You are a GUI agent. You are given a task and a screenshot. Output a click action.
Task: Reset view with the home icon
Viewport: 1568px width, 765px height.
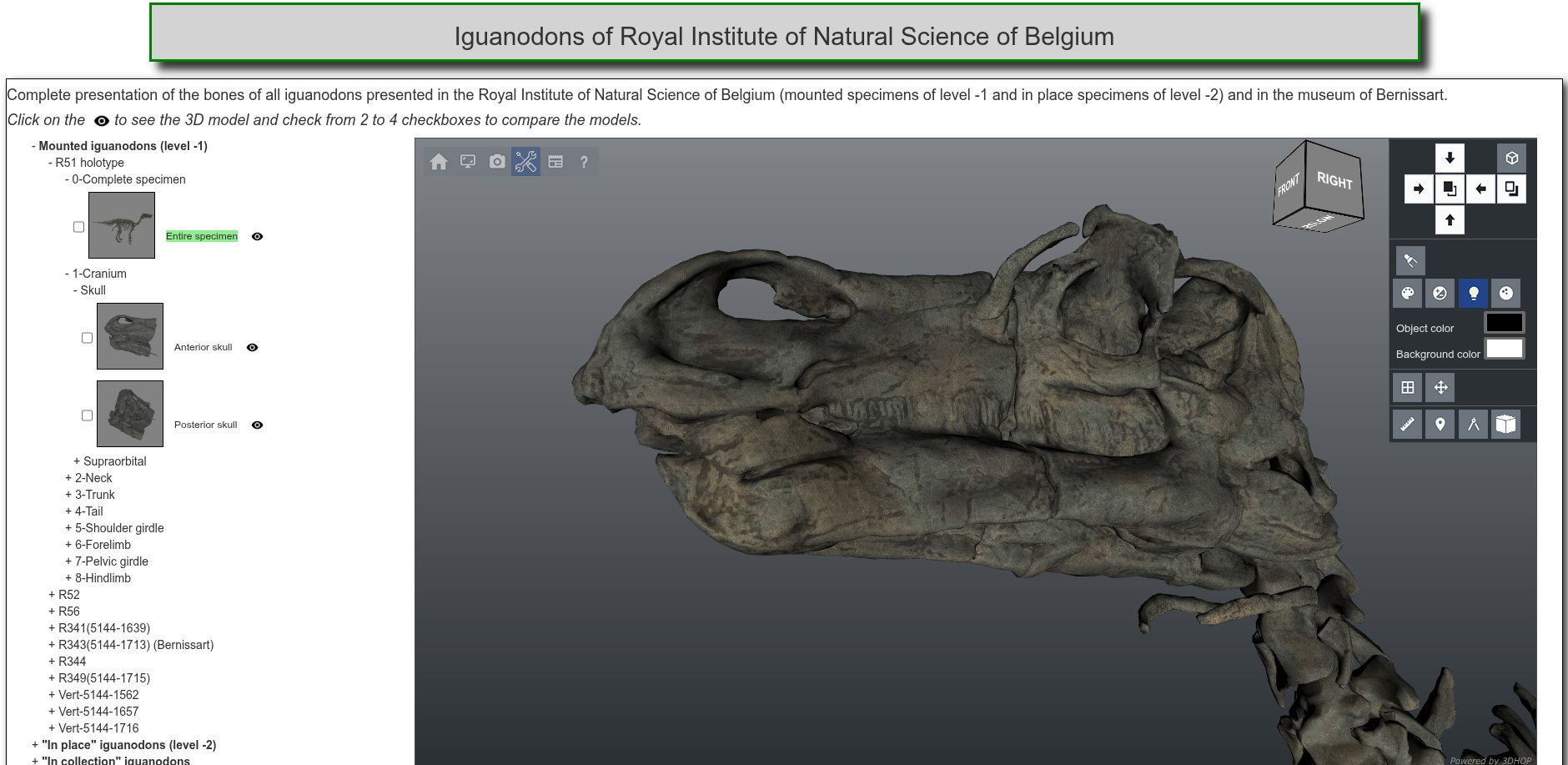[439, 162]
